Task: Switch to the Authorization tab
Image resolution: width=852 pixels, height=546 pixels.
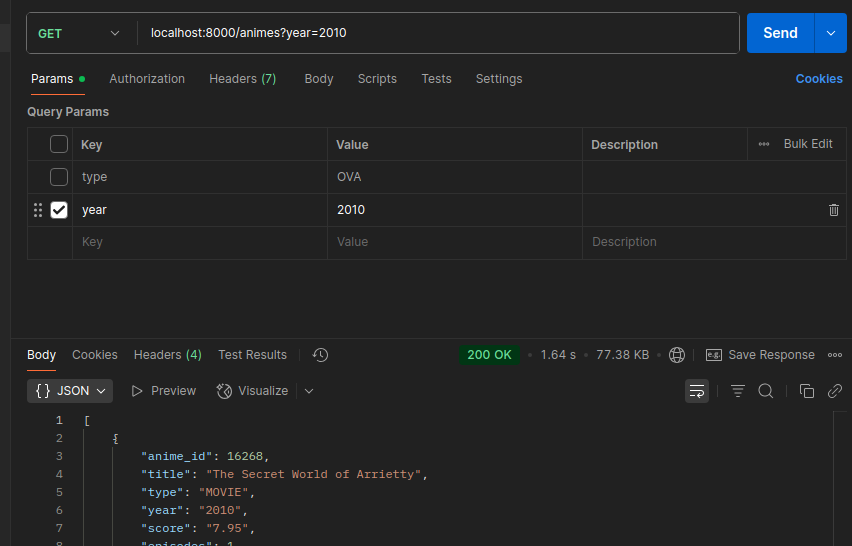Action: pyautogui.click(x=147, y=79)
